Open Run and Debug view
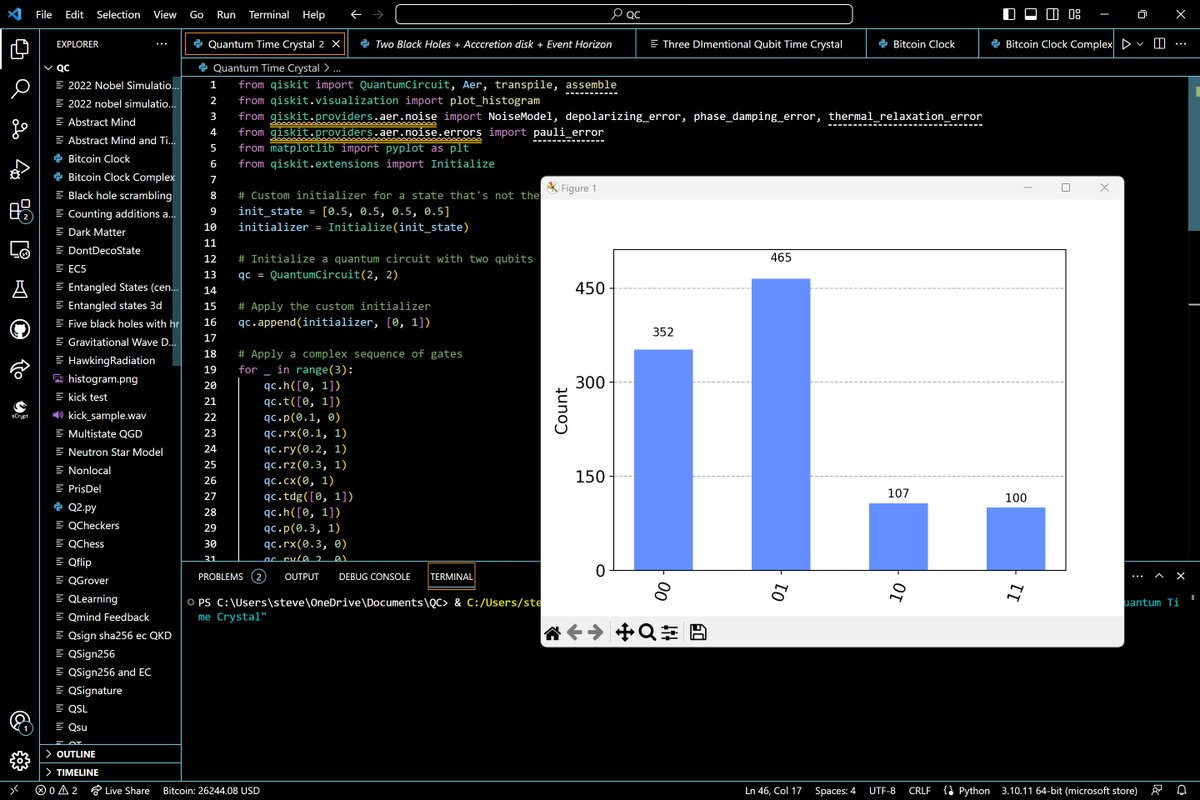The height and width of the screenshot is (800, 1200). [20, 169]
